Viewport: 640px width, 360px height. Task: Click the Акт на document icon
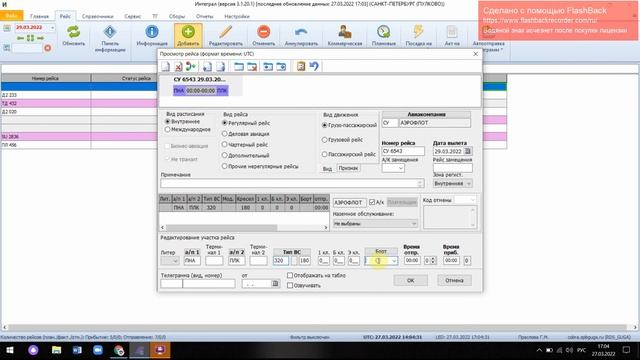click(452, 32)
